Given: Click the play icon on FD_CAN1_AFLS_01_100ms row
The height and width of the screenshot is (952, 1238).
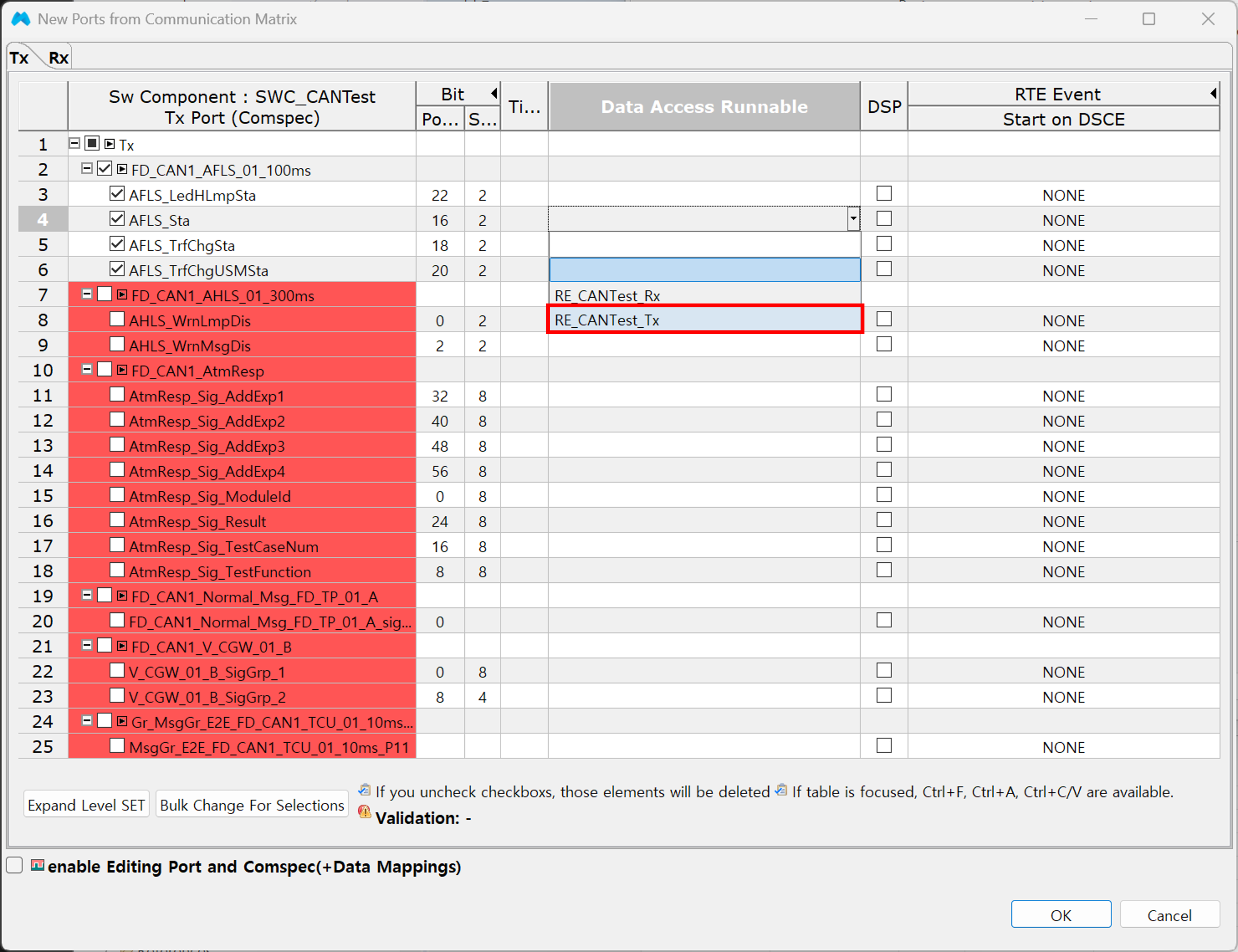Looking at the screenshot, I should pyautogui.click(x=122, y=169).
